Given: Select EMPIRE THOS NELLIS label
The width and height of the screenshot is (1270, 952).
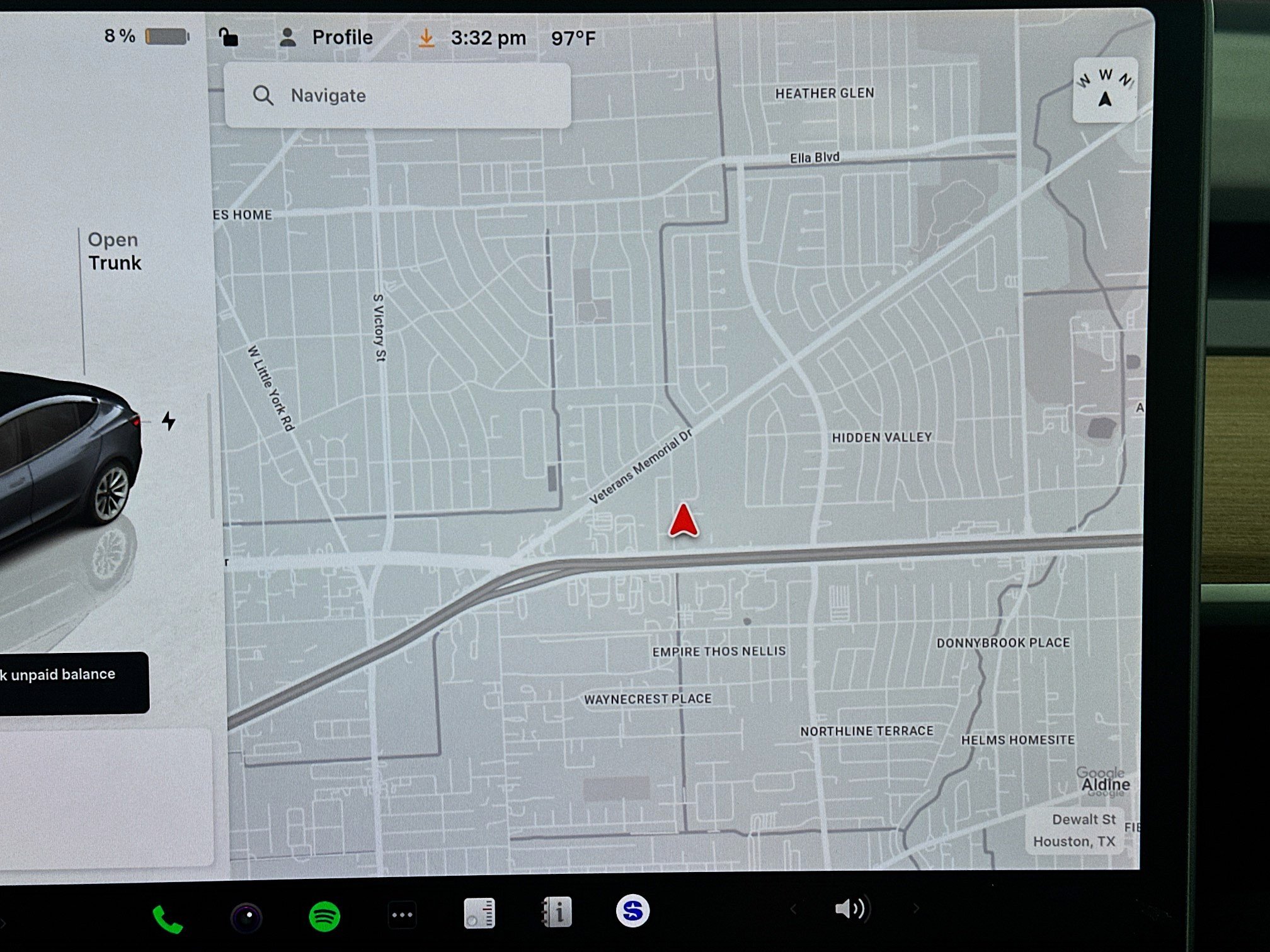Looking at the screenshot, I should [x=719, y=652].
